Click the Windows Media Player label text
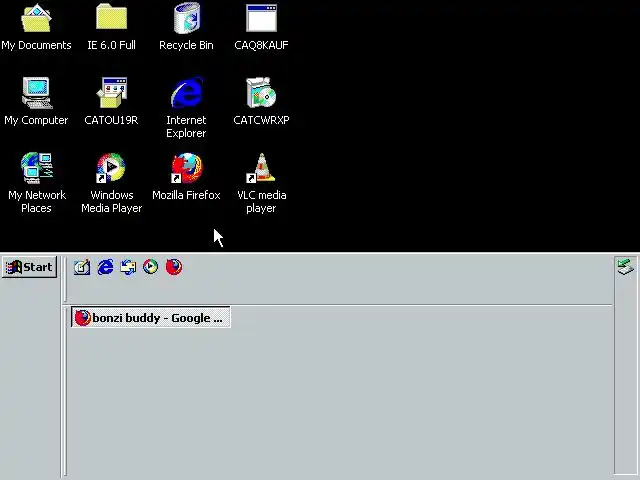The height and width of the screenshot is (480, 640). [x=111, y=202]
